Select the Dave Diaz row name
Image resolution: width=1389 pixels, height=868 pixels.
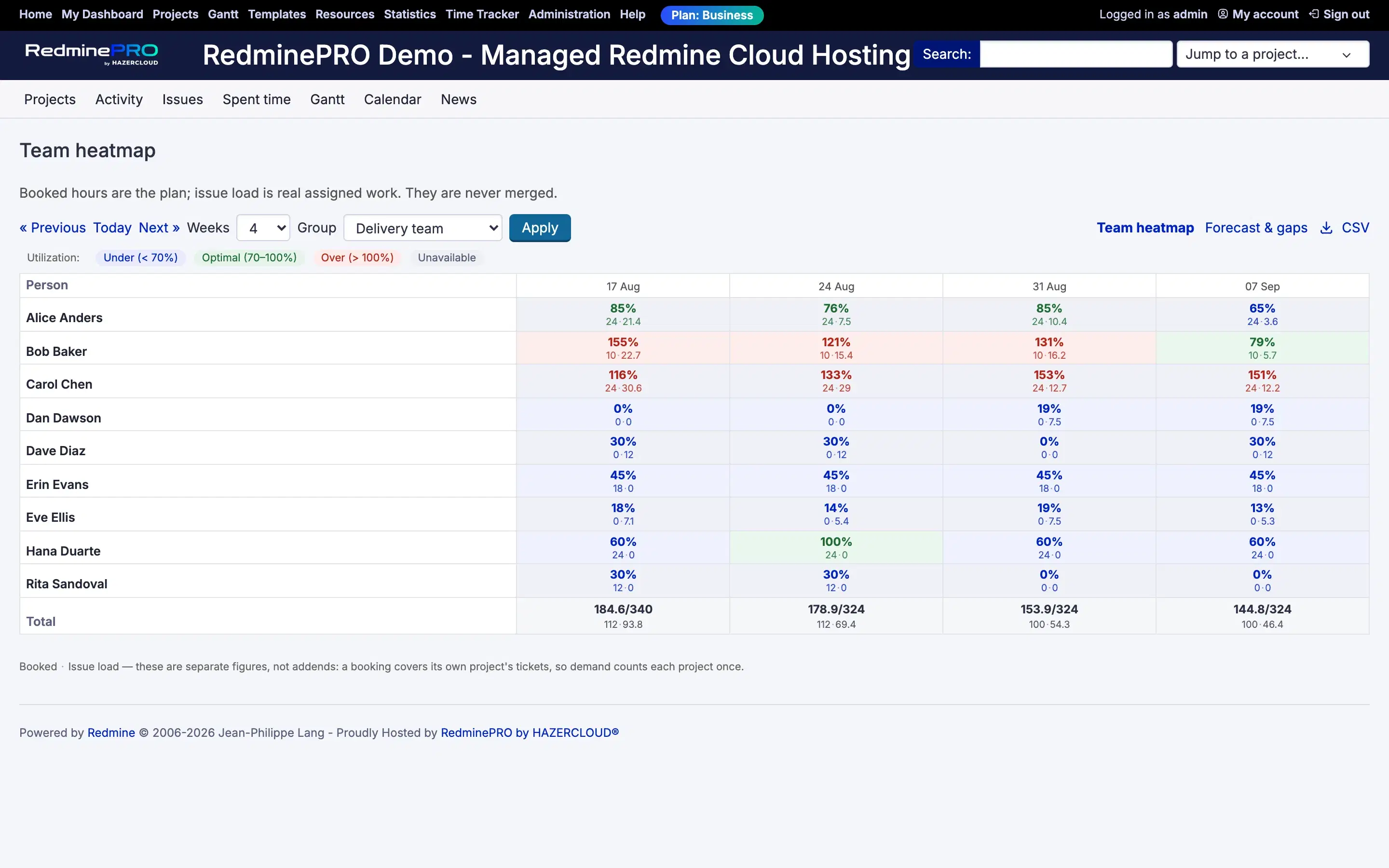coord(55,451)
